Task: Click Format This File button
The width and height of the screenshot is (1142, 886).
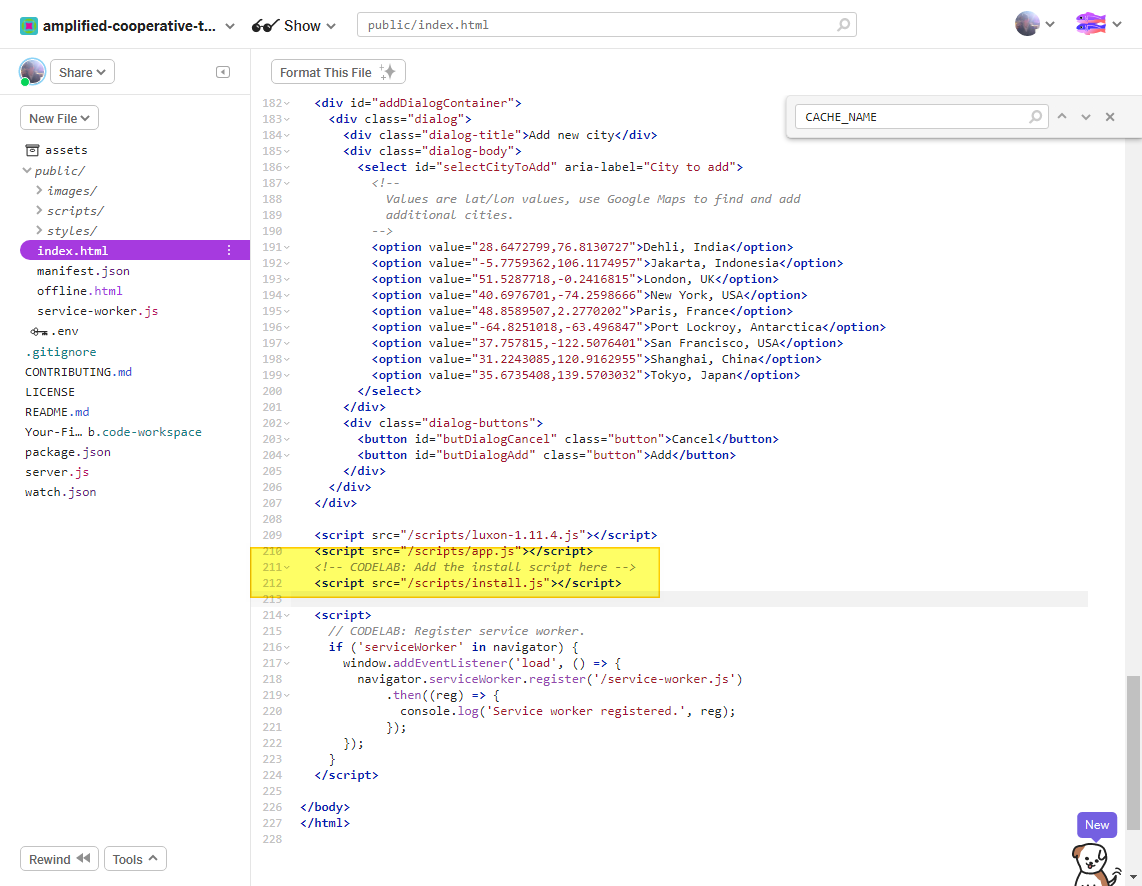Action: [x=338, y=72]
